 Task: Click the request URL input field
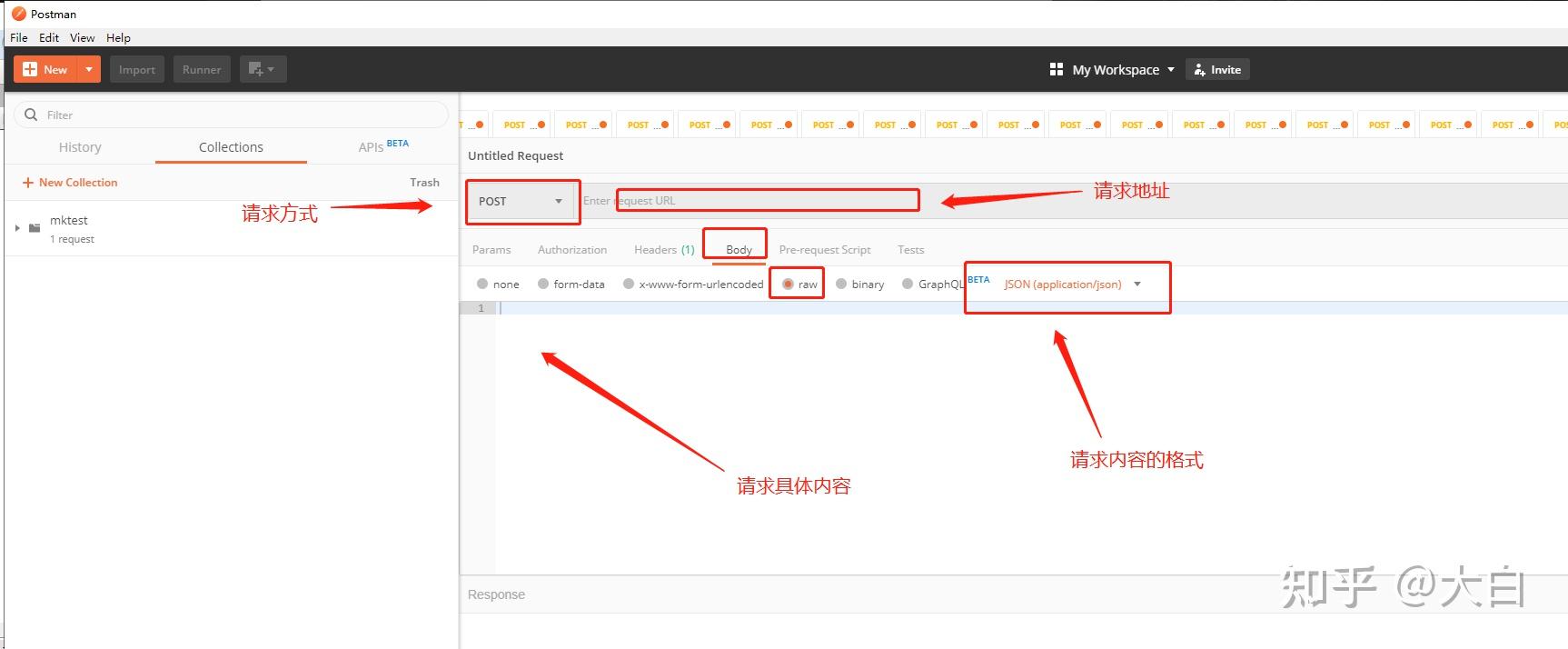1072,201
